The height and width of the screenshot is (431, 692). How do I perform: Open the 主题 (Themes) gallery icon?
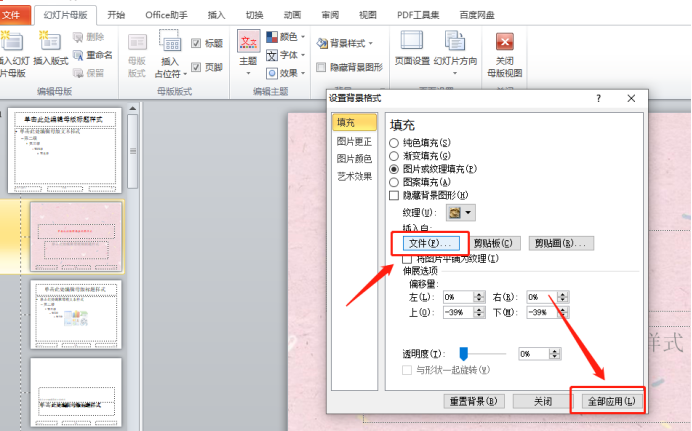click(248, 43)
